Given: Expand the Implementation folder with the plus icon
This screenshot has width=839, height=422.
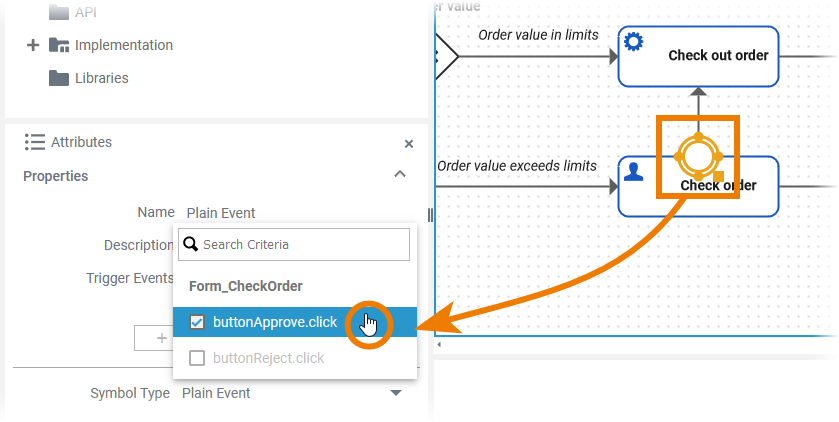Looking at the screenshot, I should (x=32, y=45).
